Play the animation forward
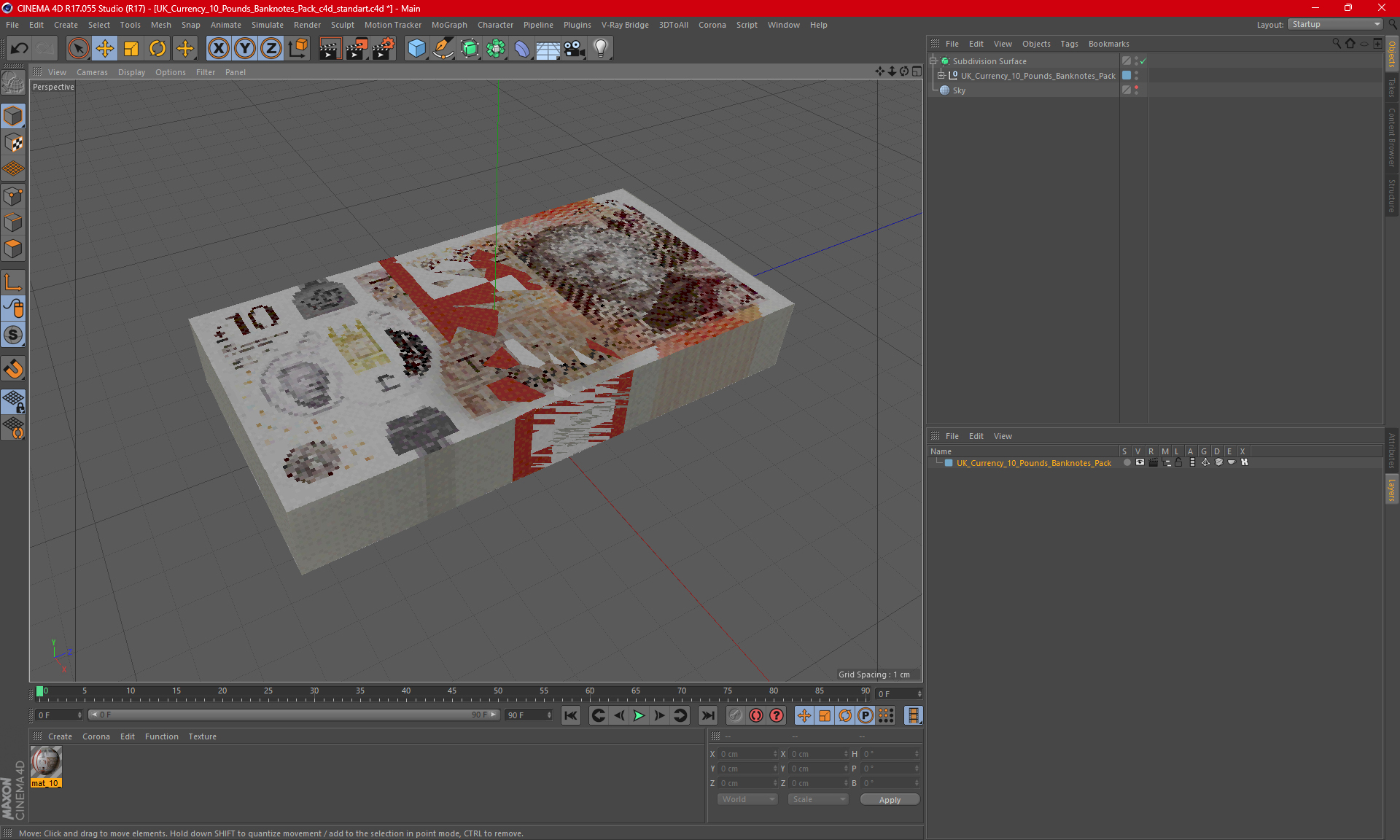This screenshot has width=1400, height=840. (639, 715)
